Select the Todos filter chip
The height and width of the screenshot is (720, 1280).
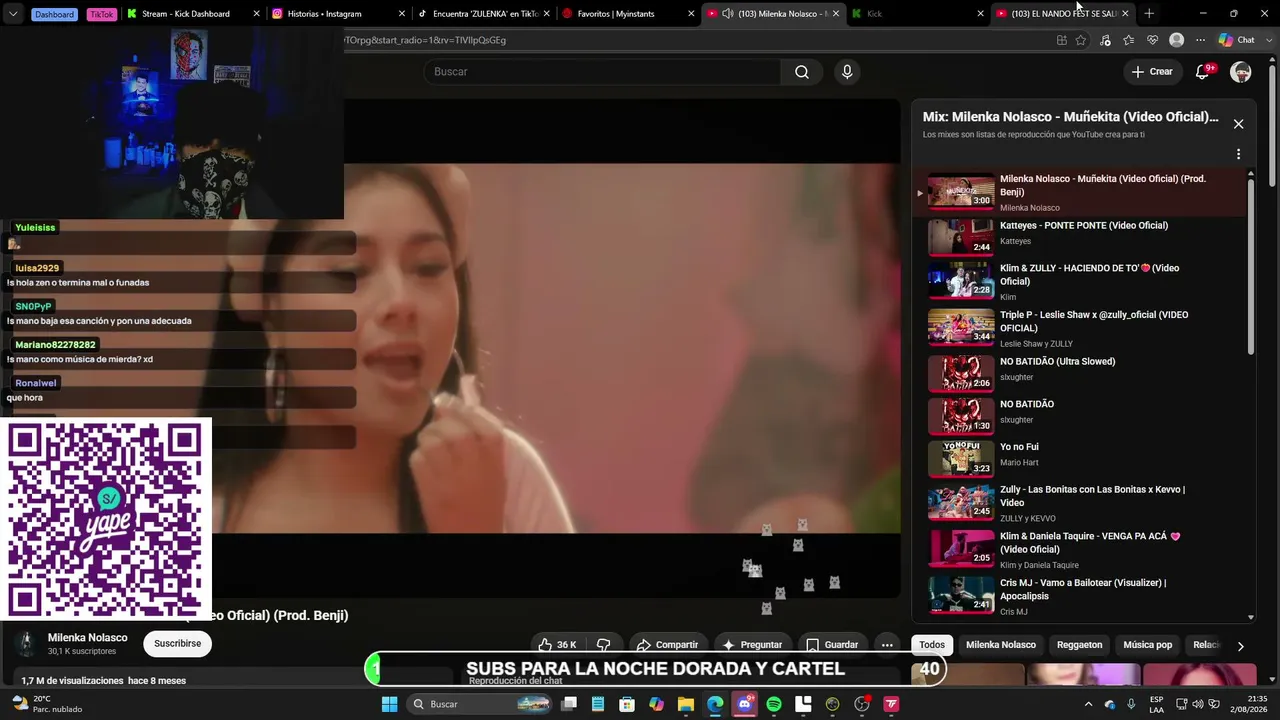tap(932, 645)
